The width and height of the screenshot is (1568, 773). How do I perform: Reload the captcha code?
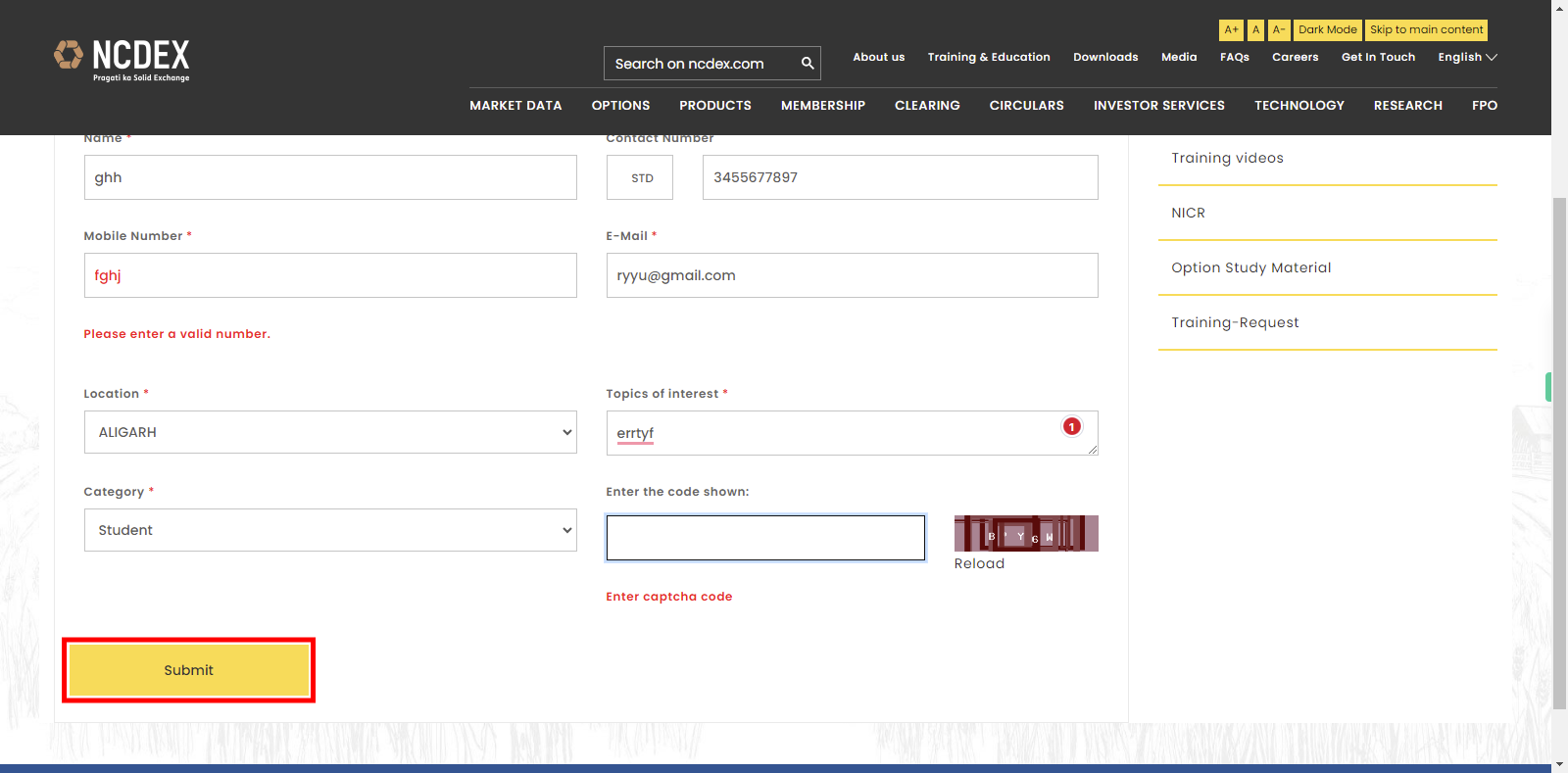point(979,563)
